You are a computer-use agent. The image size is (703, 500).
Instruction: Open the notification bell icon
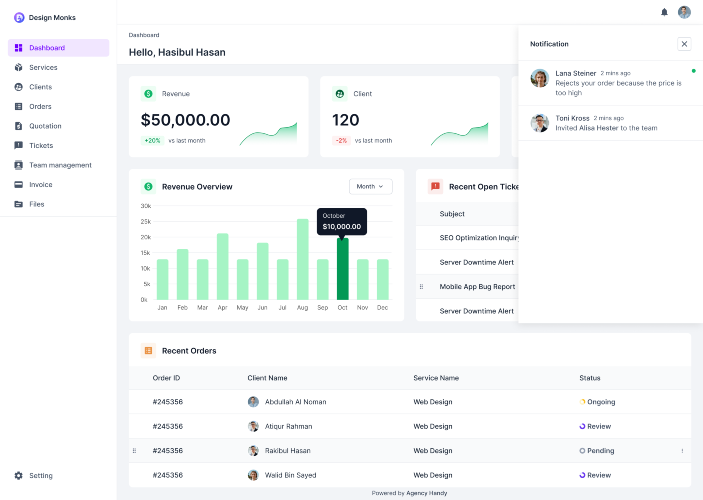click(664, 12)
